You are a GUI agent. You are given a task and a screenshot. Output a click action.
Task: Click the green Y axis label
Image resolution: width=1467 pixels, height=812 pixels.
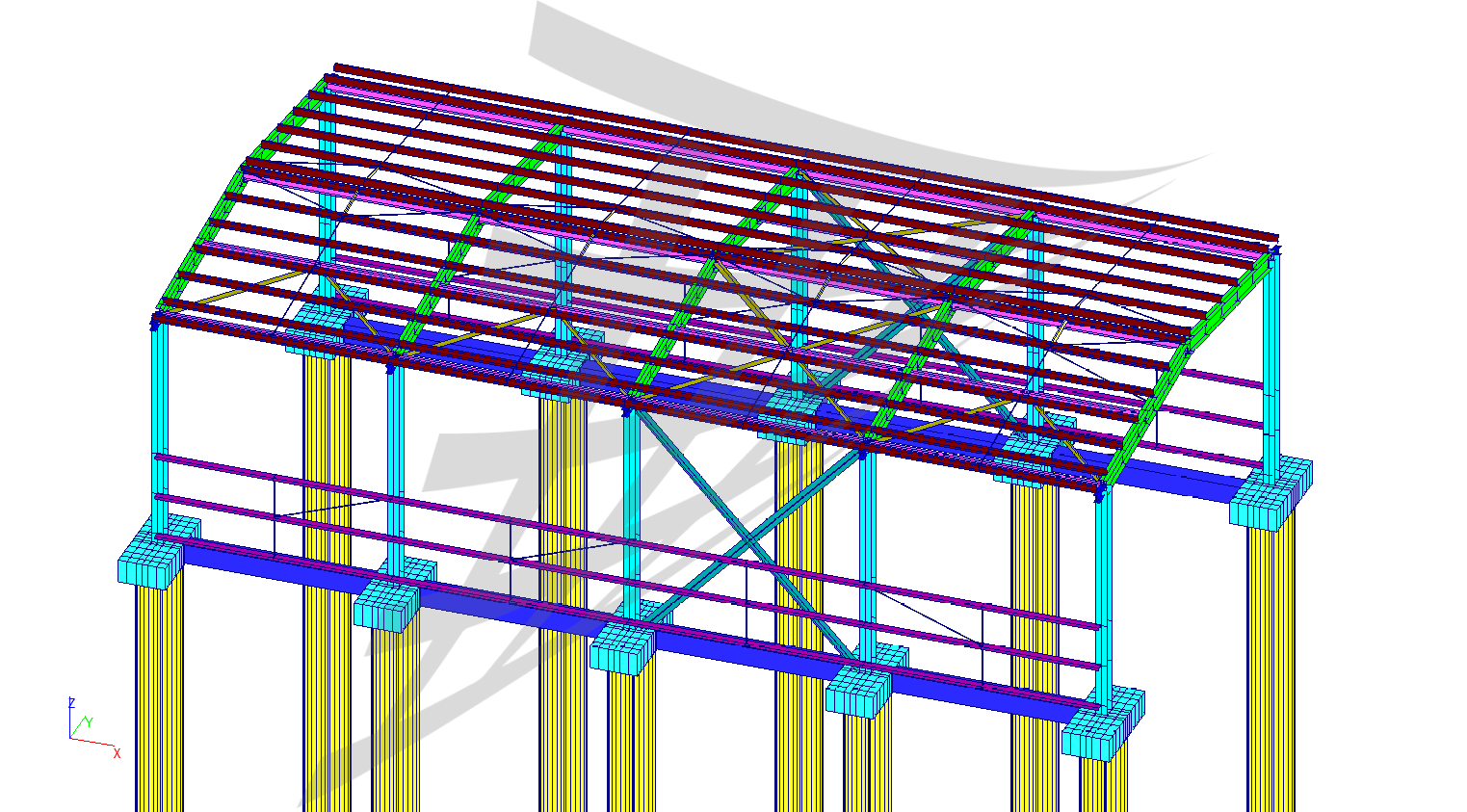[x=89, y=721]
